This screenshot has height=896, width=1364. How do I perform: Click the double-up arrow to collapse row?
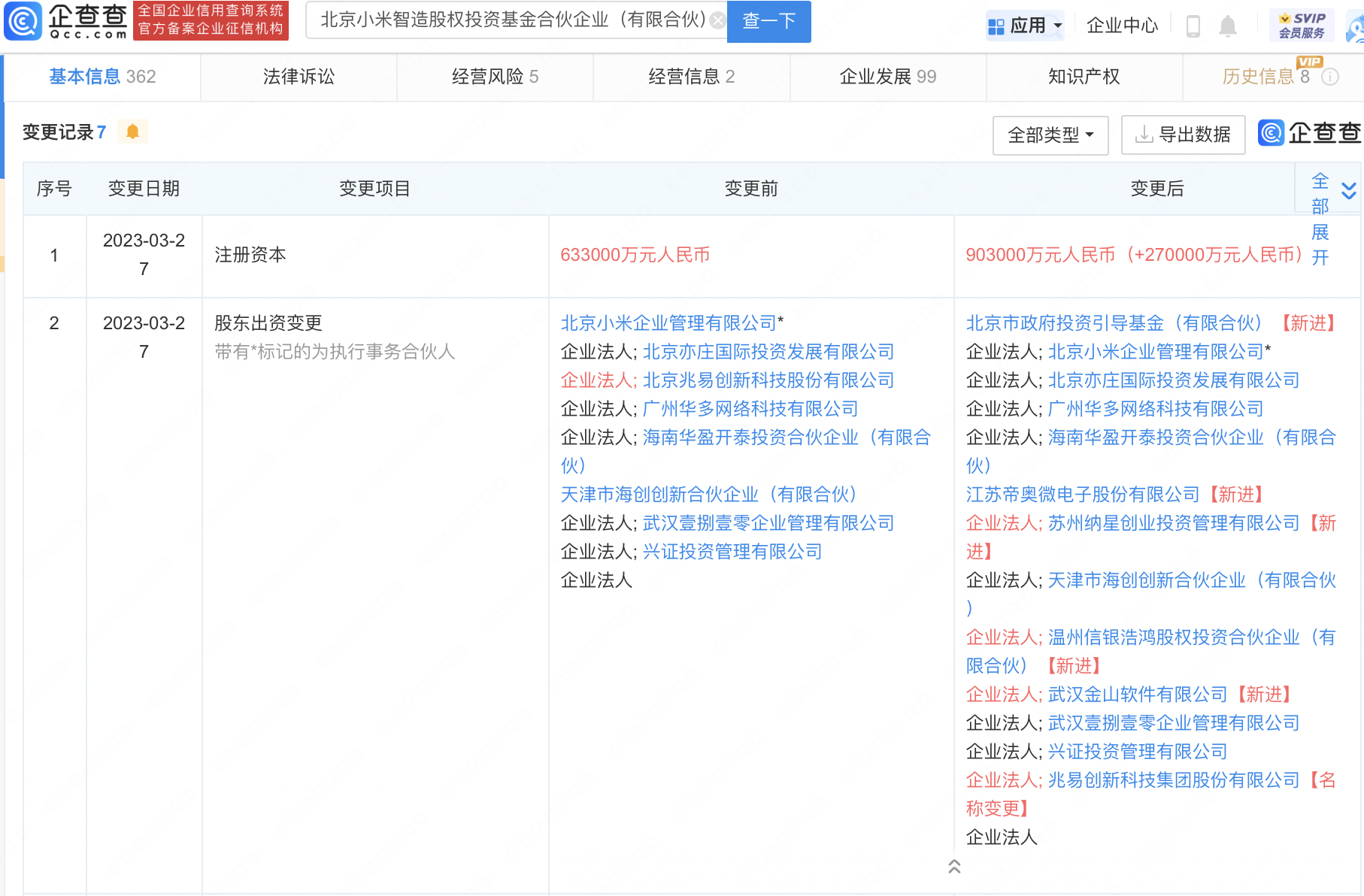(954, 867)
